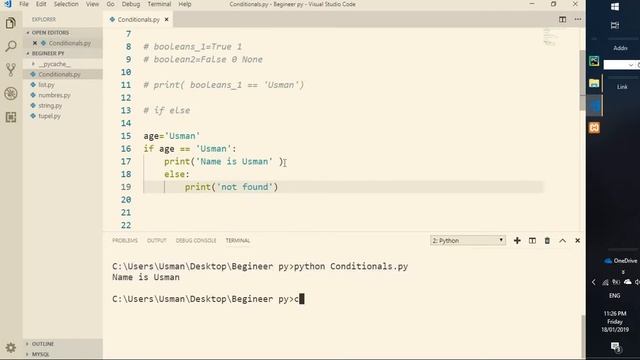Open the Go menu

tap(110, 4)
